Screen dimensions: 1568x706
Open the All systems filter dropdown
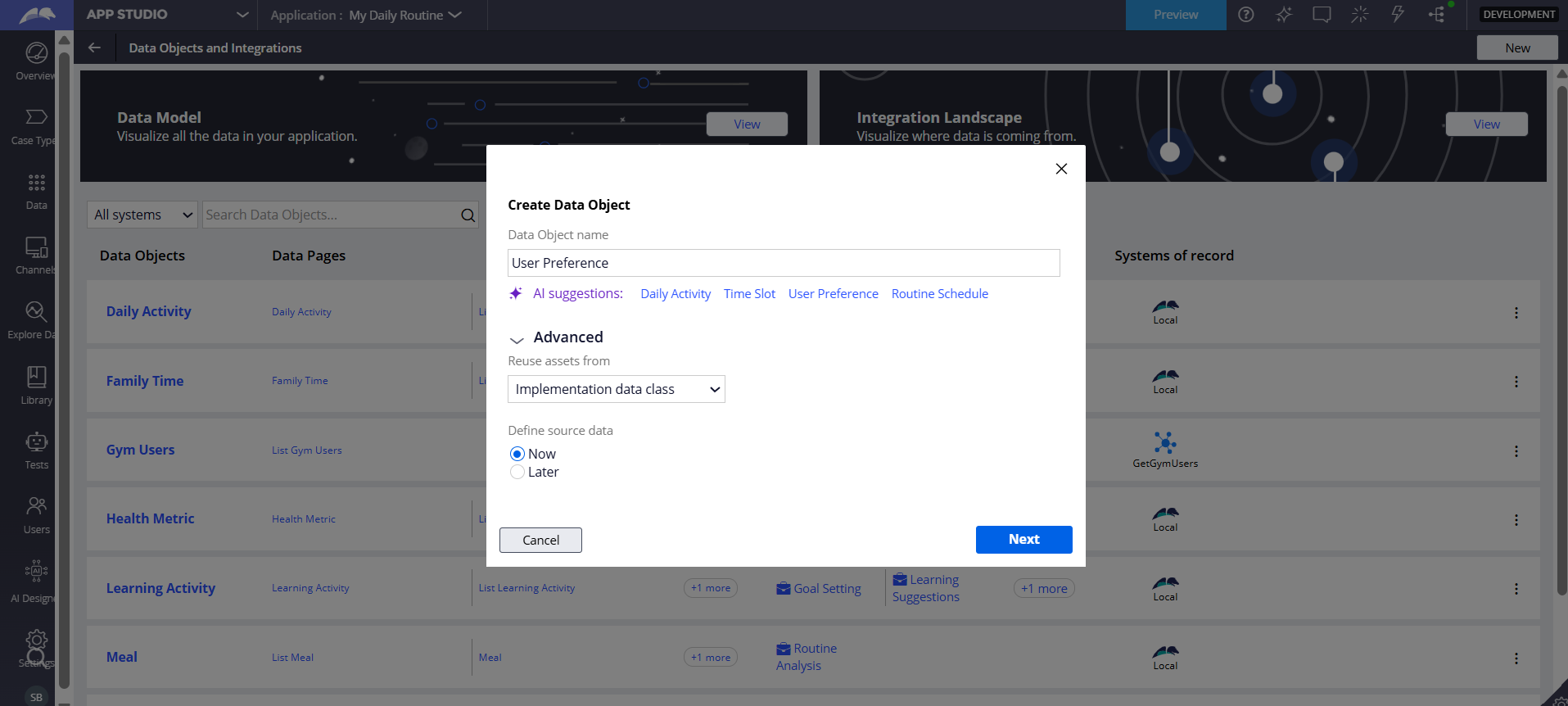(x=142, y=215)
